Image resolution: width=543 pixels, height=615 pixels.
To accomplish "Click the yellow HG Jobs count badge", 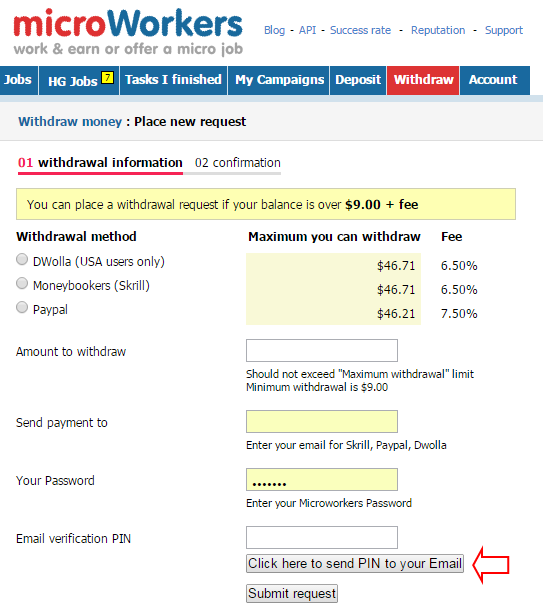I will 108,78.
